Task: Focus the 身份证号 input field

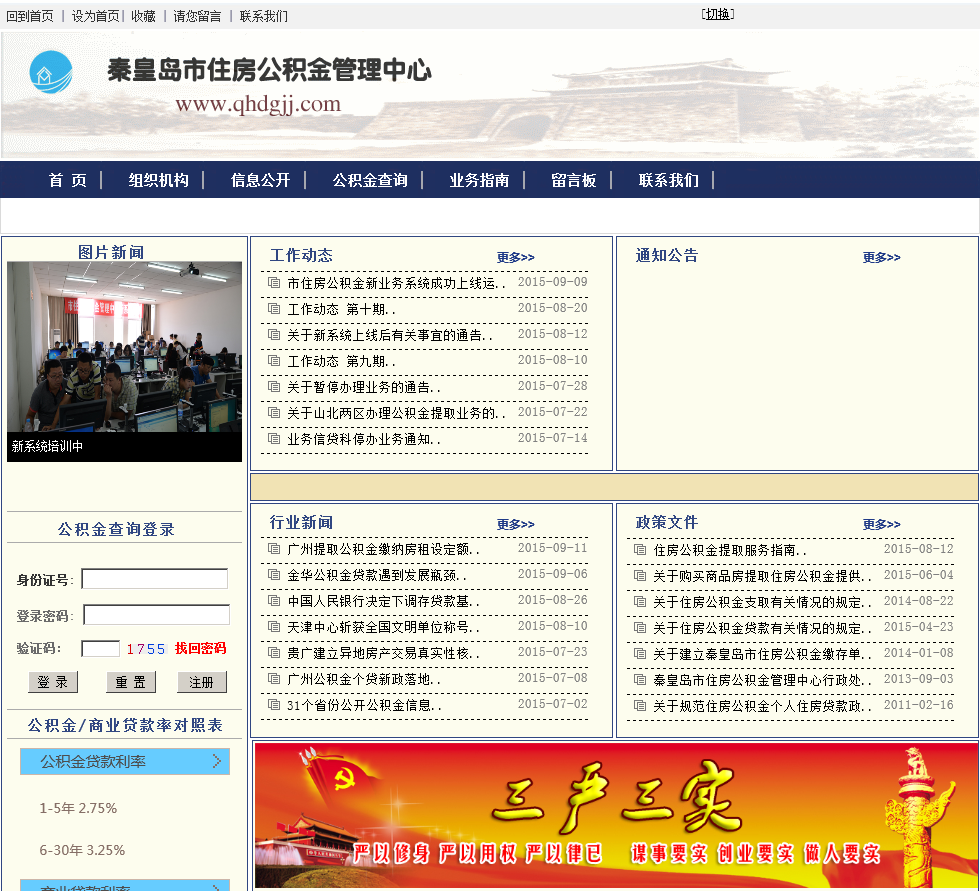Action: tap(154, 579)
